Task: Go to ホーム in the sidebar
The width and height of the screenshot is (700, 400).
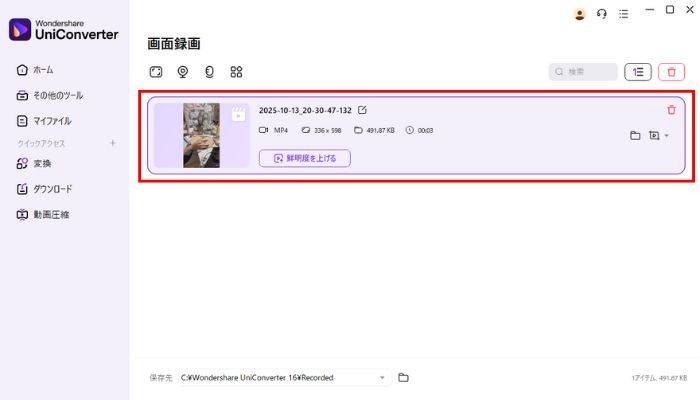Action: point(43,70)
